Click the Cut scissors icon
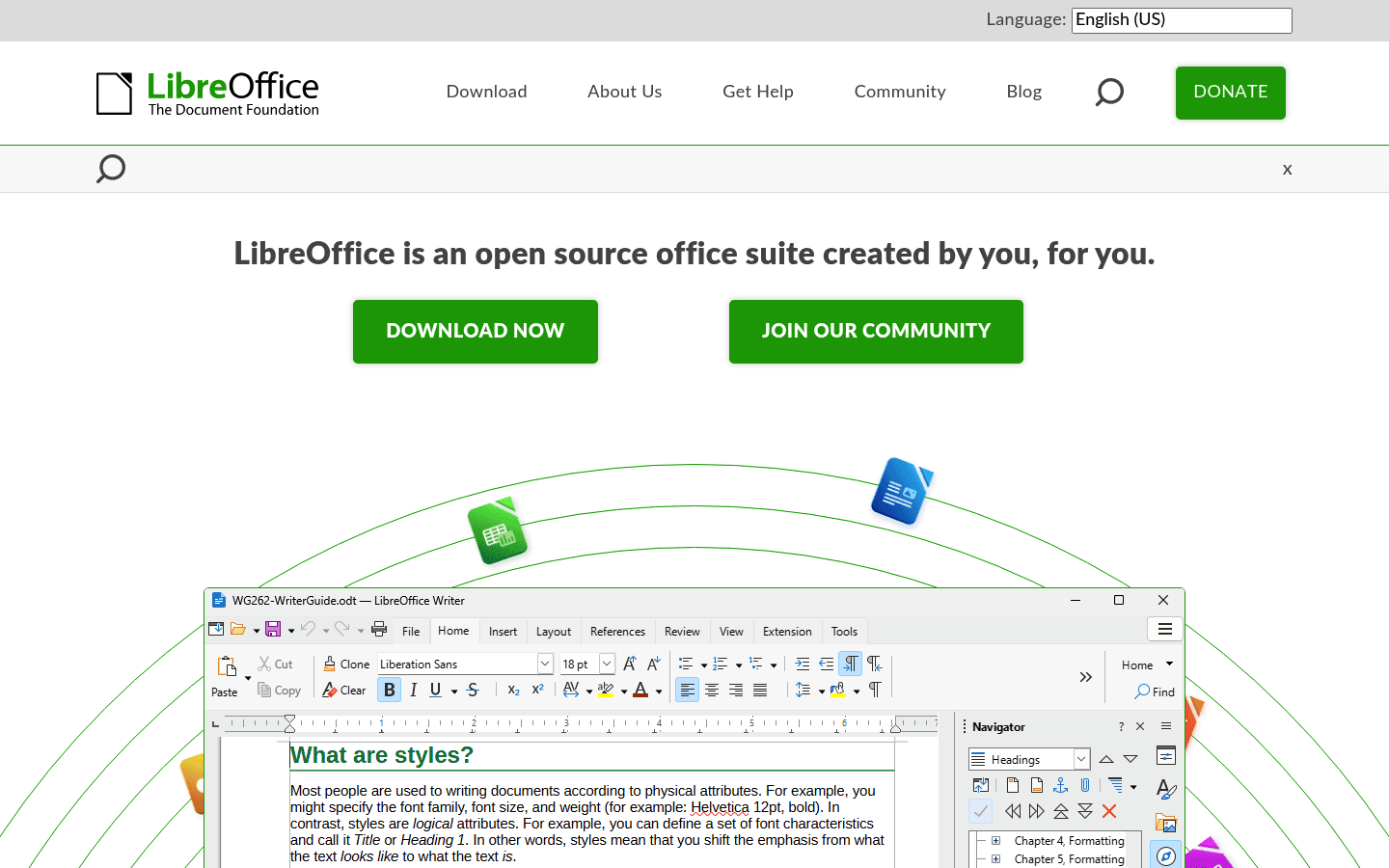The image size is (1389, 868). click(x=264, y=664)
